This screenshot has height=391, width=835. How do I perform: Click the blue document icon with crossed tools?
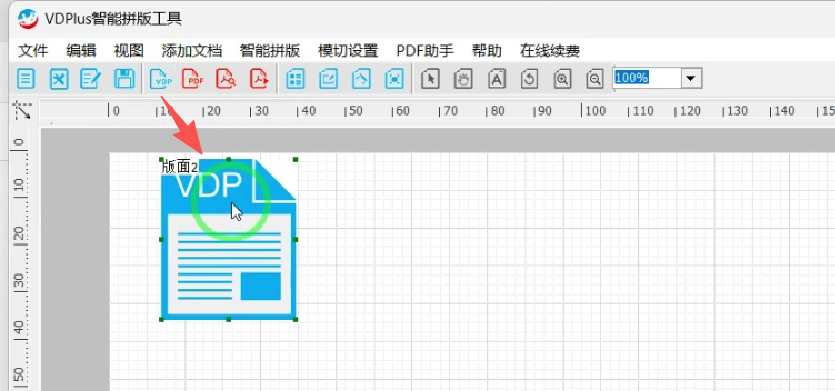tap(59, 79)
